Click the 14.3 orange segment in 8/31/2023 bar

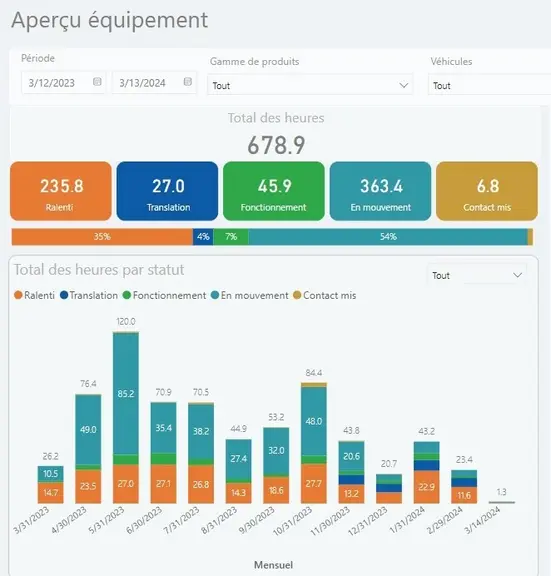point(238,493)
